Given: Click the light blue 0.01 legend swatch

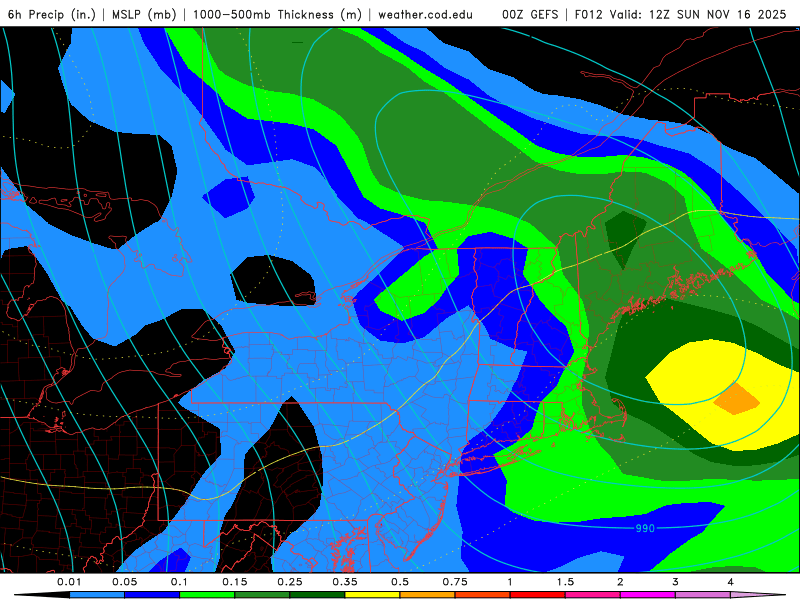Looking at the screenshot, I should click(x=97, y=595).
